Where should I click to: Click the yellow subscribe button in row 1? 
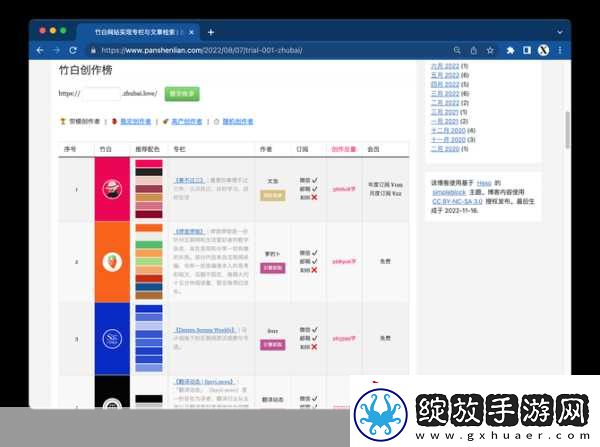[x=272, y=196]
